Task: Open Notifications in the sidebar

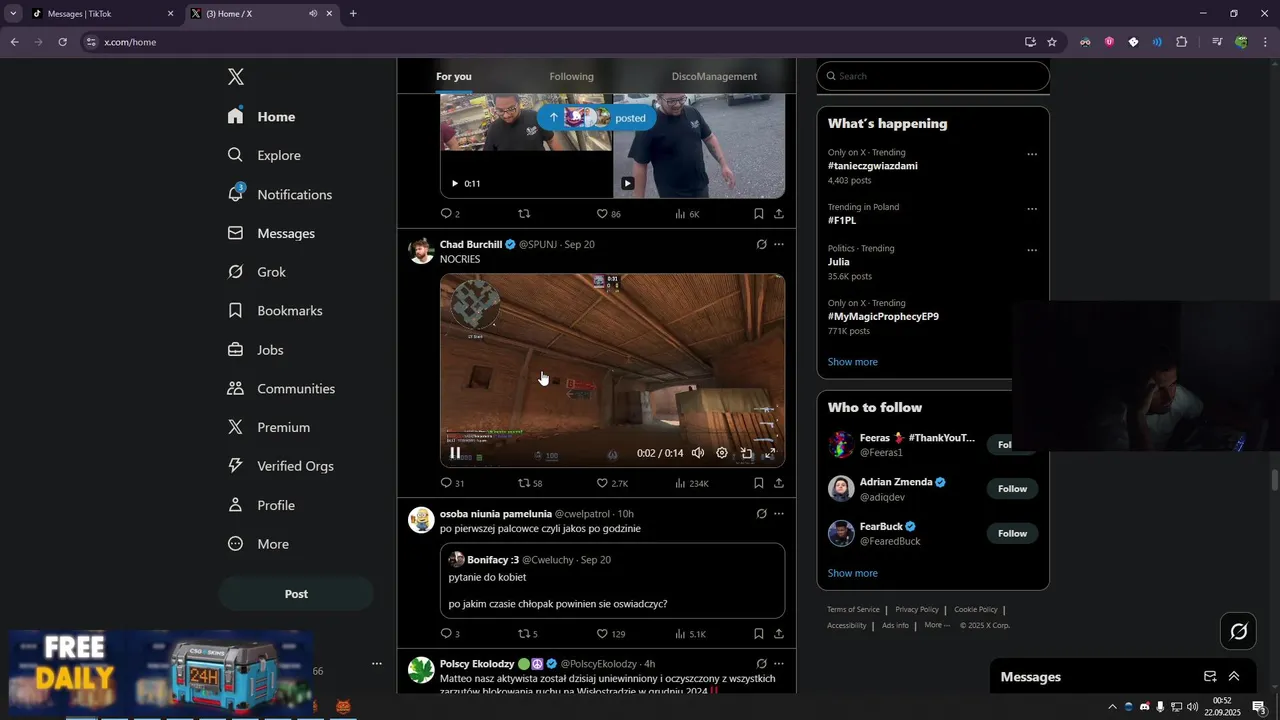Action: click(280, 194)
